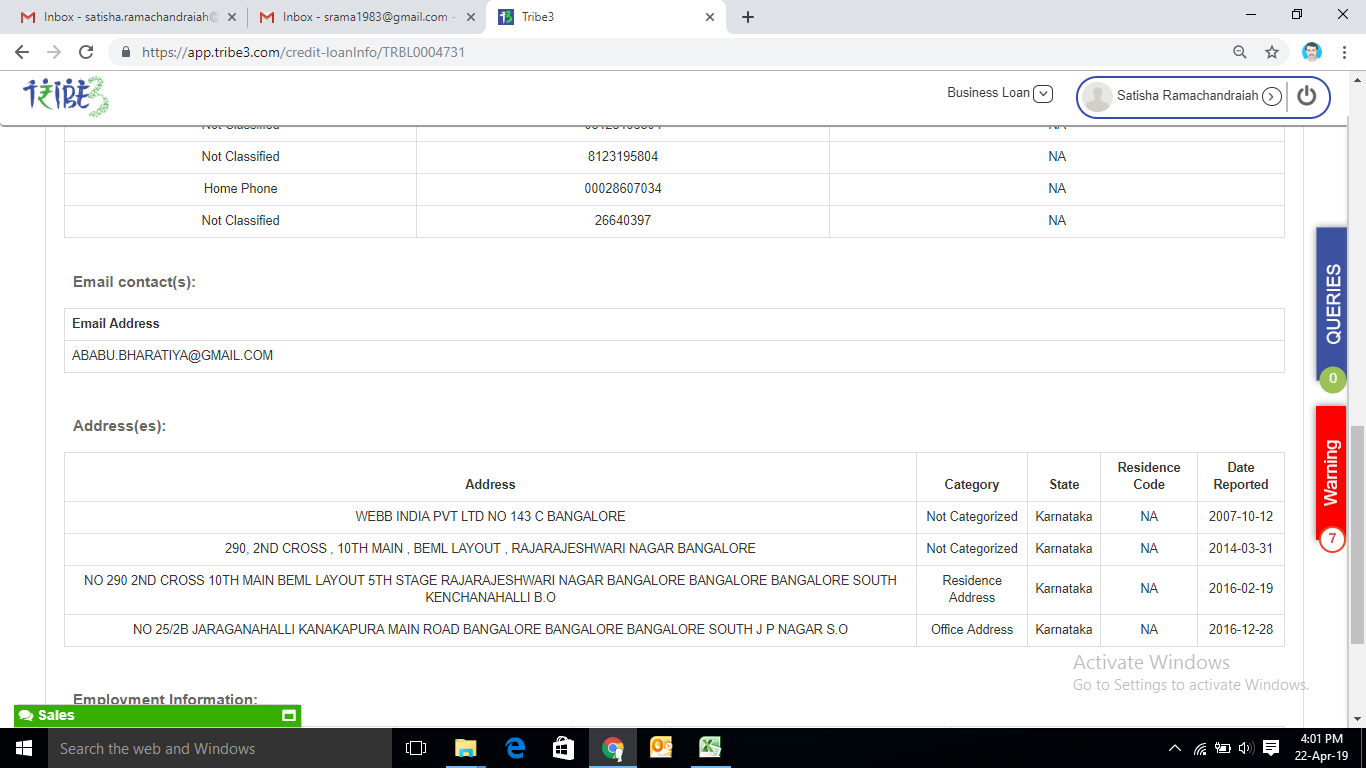Open the QUERIES side panel

pyautogui.click(x=1332, y=304)
